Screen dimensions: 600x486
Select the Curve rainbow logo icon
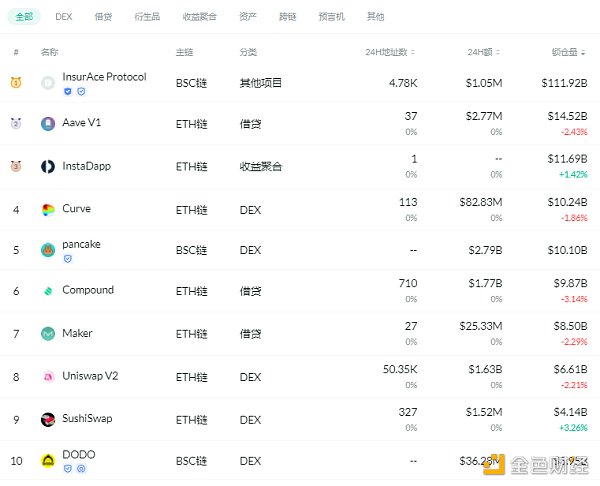coord(47,209)
